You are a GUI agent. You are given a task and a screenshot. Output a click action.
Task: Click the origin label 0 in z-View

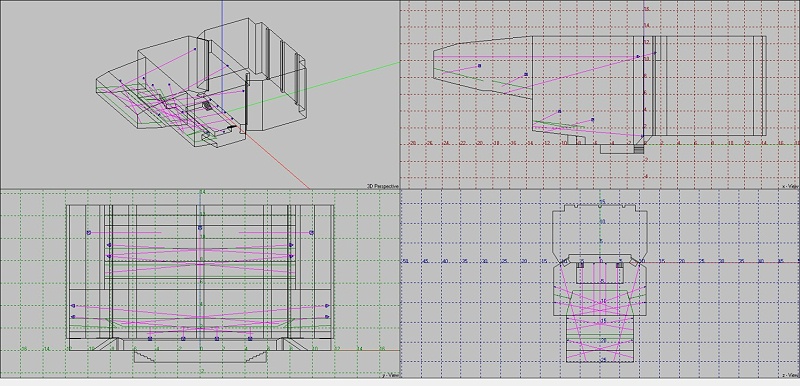[x=601, y=261]
